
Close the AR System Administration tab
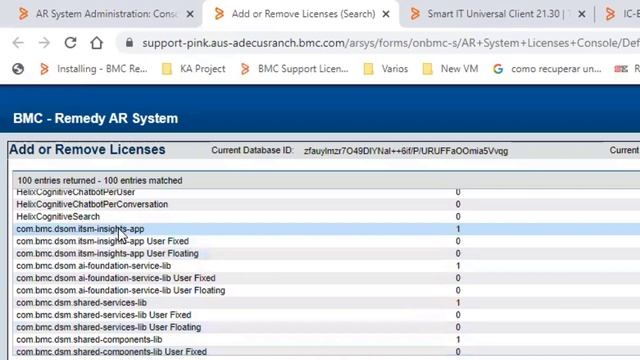pos(190,14)
